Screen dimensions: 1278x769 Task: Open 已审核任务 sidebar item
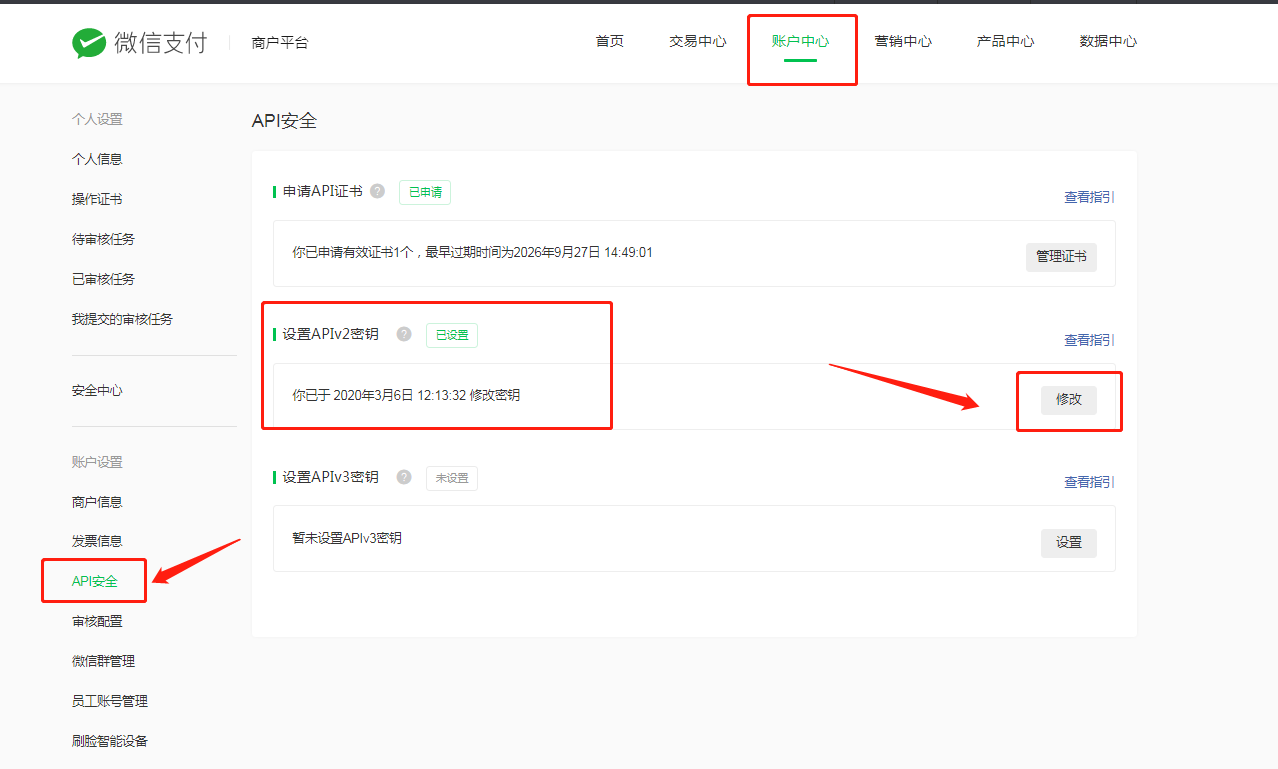103,279
